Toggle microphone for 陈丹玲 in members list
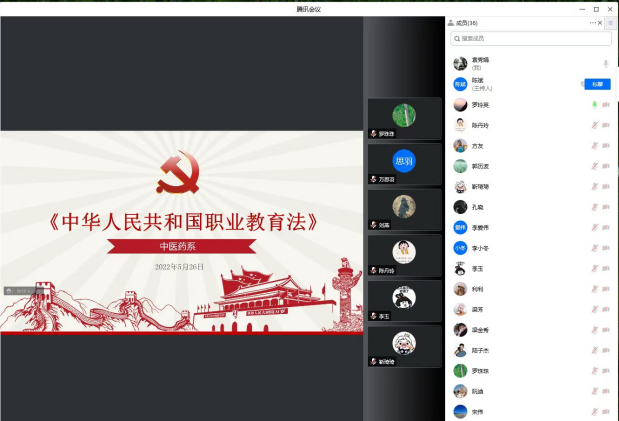619x421 pixels. [595, 125]
